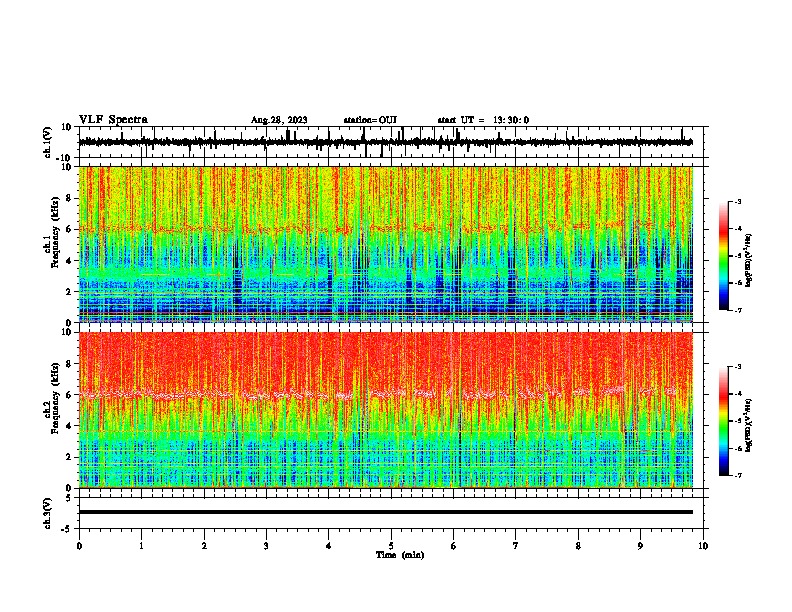Click the log(PSD) label beside ch.2 colorbar
The image size is (792, 612).
coord(749,425)
